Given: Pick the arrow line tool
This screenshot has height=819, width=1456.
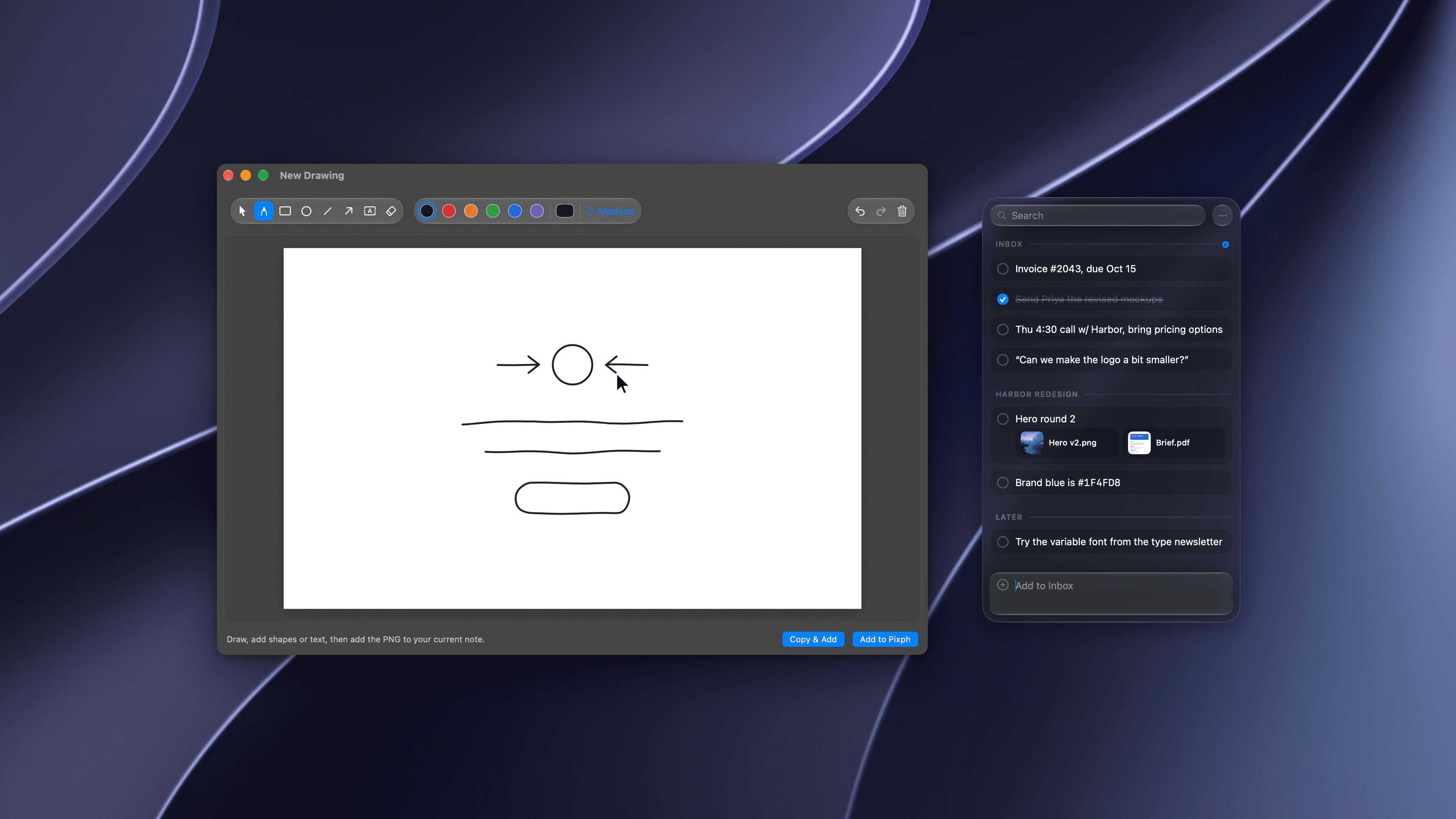Looking at the screenshot, I should coord(349,211).
